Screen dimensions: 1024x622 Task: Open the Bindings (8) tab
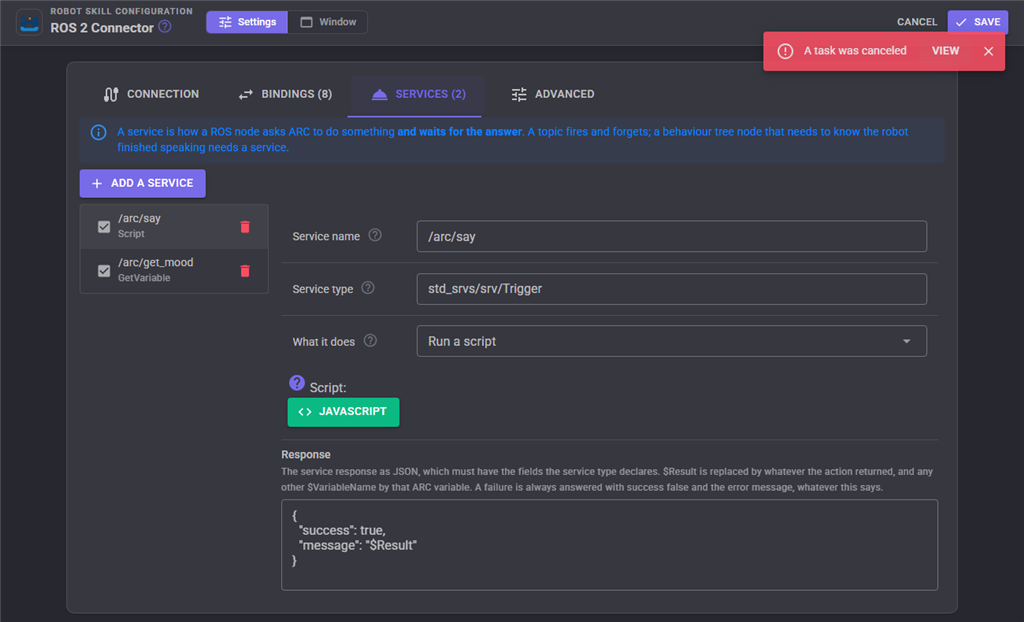pyautogui.click(x=285, y=94)
